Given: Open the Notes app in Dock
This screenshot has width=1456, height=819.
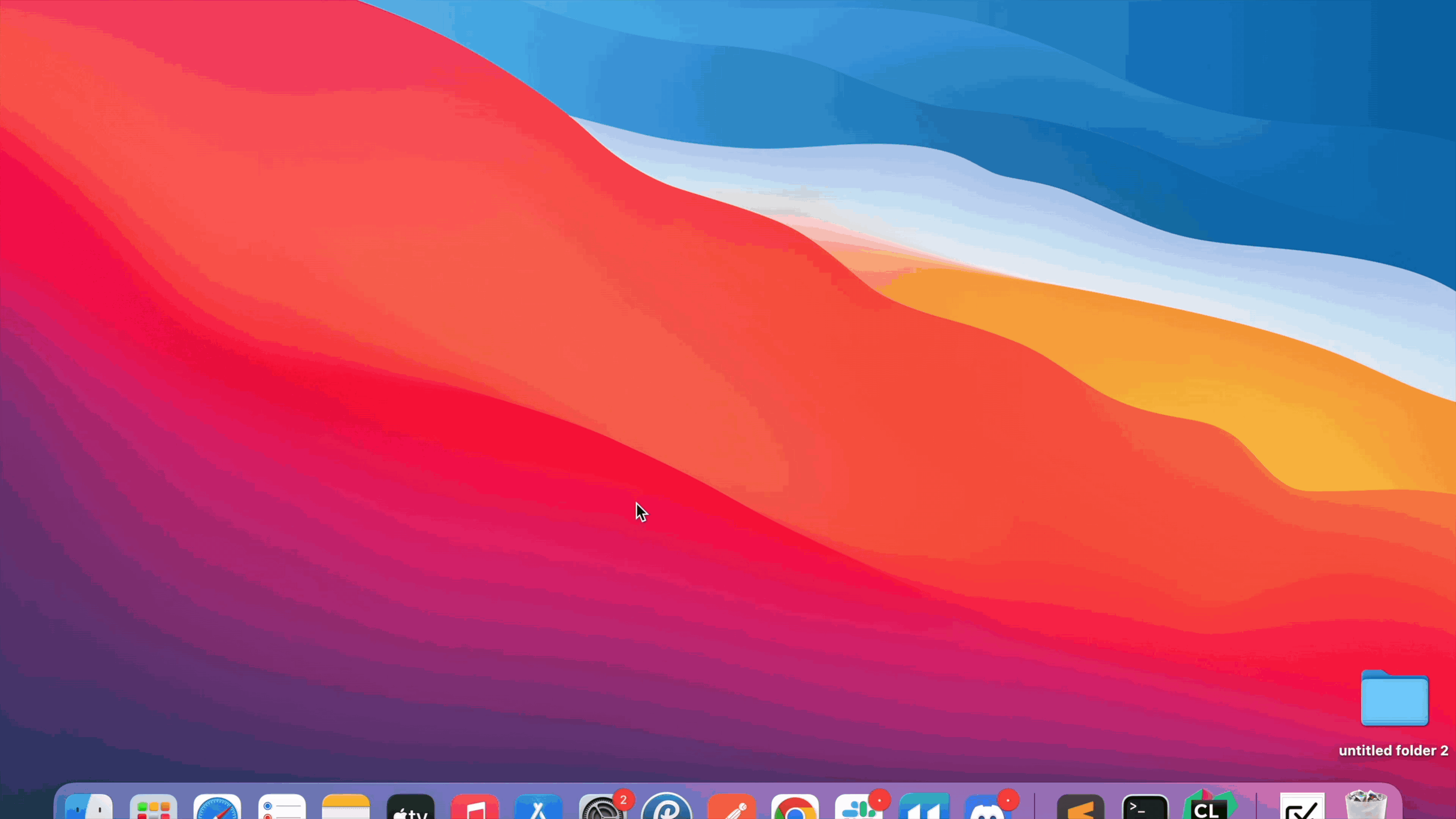Looking at the screenshot, I should [346, 806].
